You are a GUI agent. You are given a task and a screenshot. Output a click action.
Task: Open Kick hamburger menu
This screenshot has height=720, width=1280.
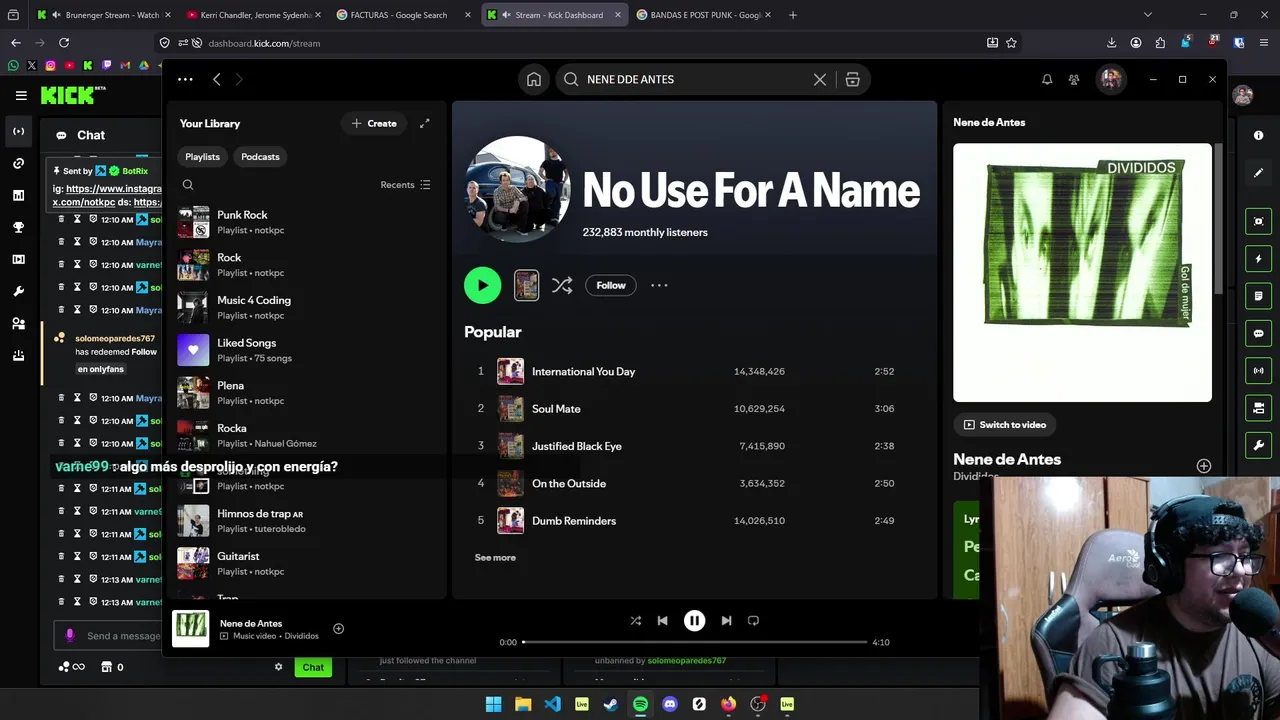(21, 96)
